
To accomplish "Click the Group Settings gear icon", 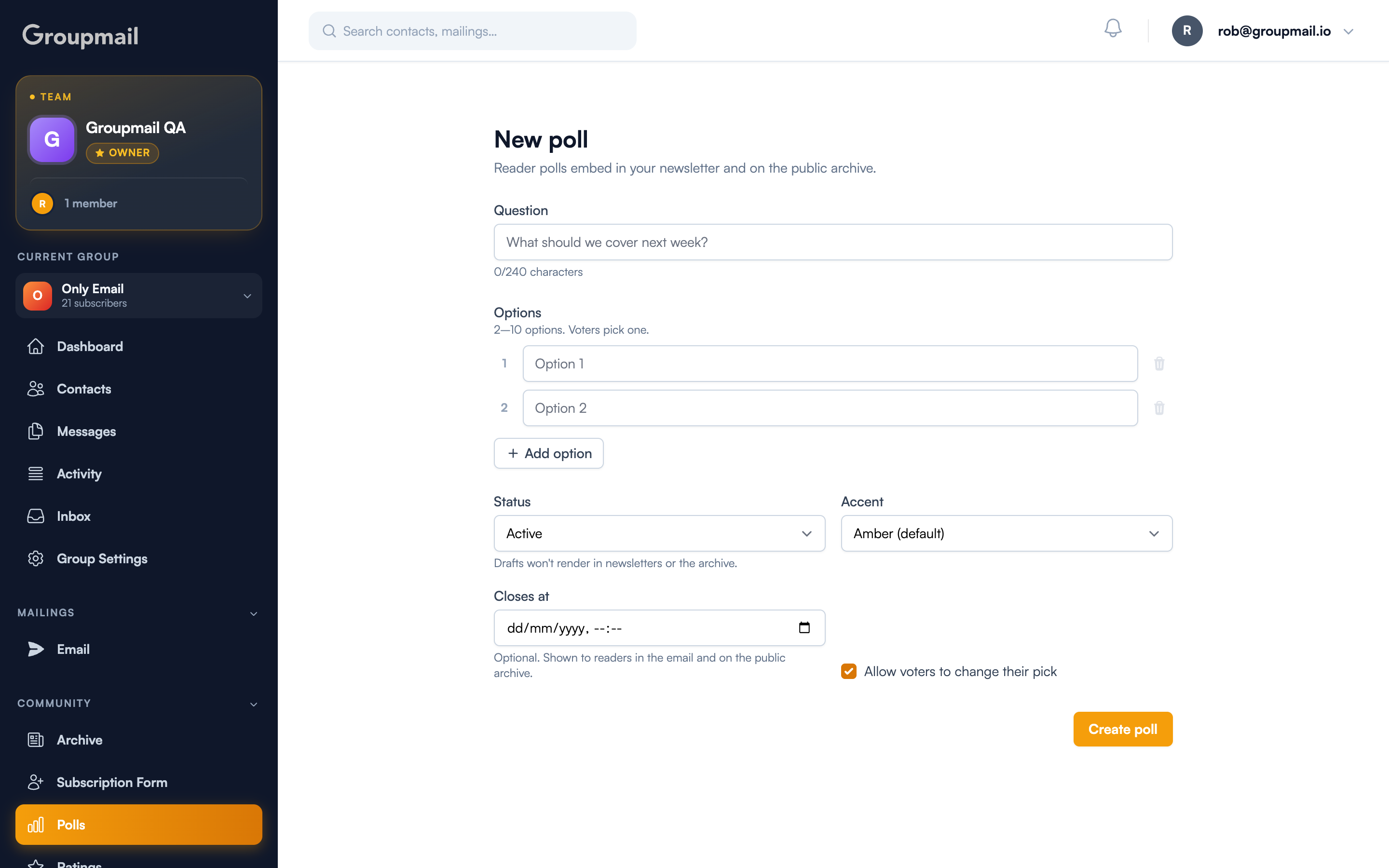I will [36, 558].
